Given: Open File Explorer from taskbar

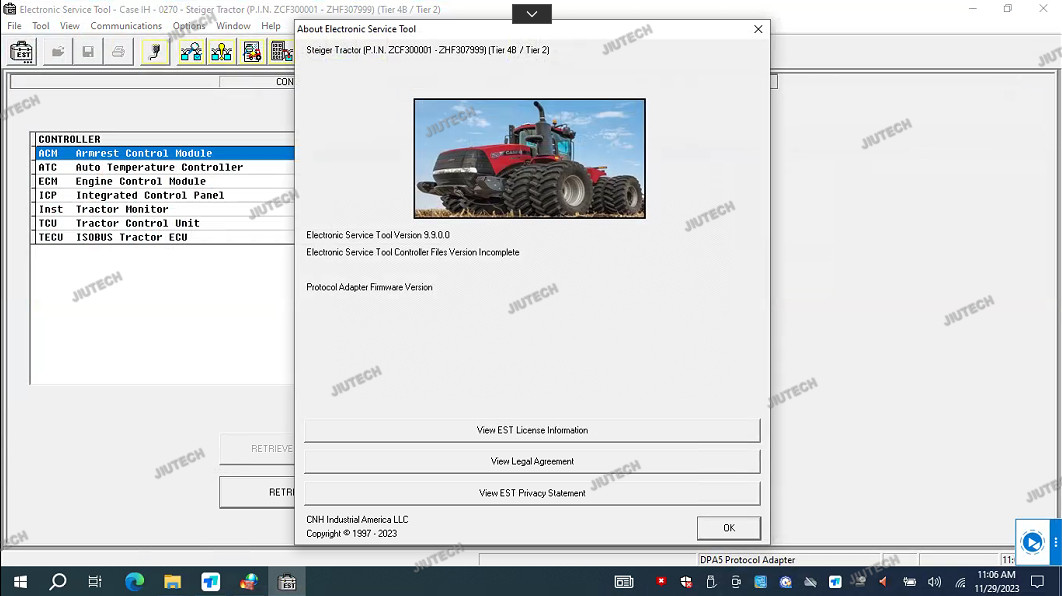Looking at the screenshot, I should (172, 582).
